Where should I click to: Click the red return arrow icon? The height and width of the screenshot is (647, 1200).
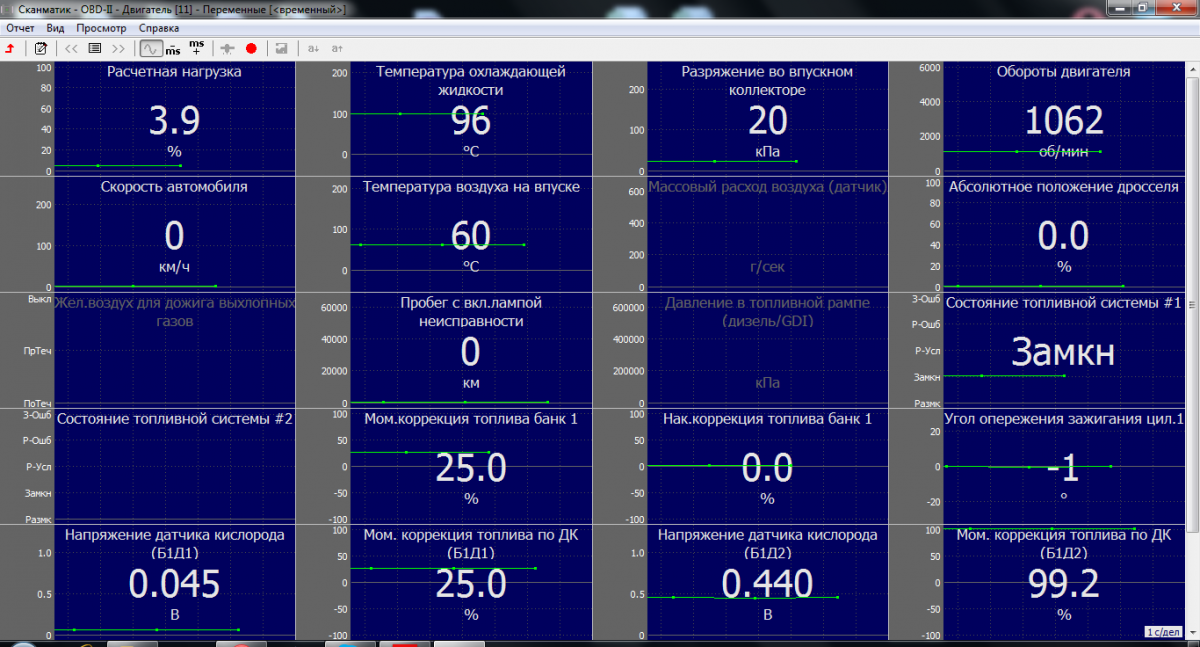[9, 48]
